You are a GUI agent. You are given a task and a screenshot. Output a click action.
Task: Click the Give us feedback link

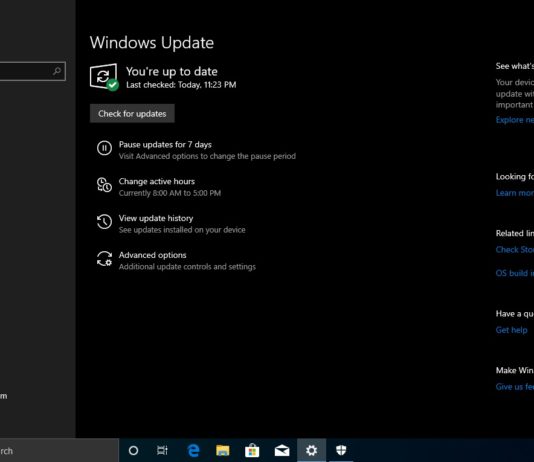click(515, 387)
